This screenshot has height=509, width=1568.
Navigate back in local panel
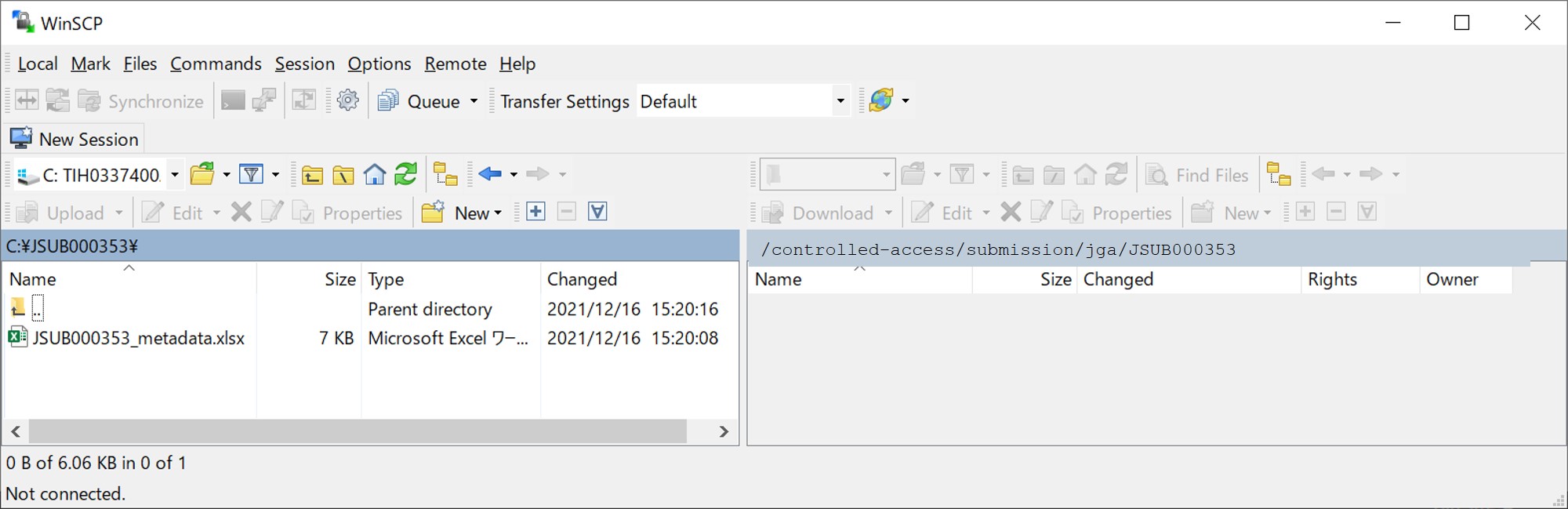coord(490,174)
